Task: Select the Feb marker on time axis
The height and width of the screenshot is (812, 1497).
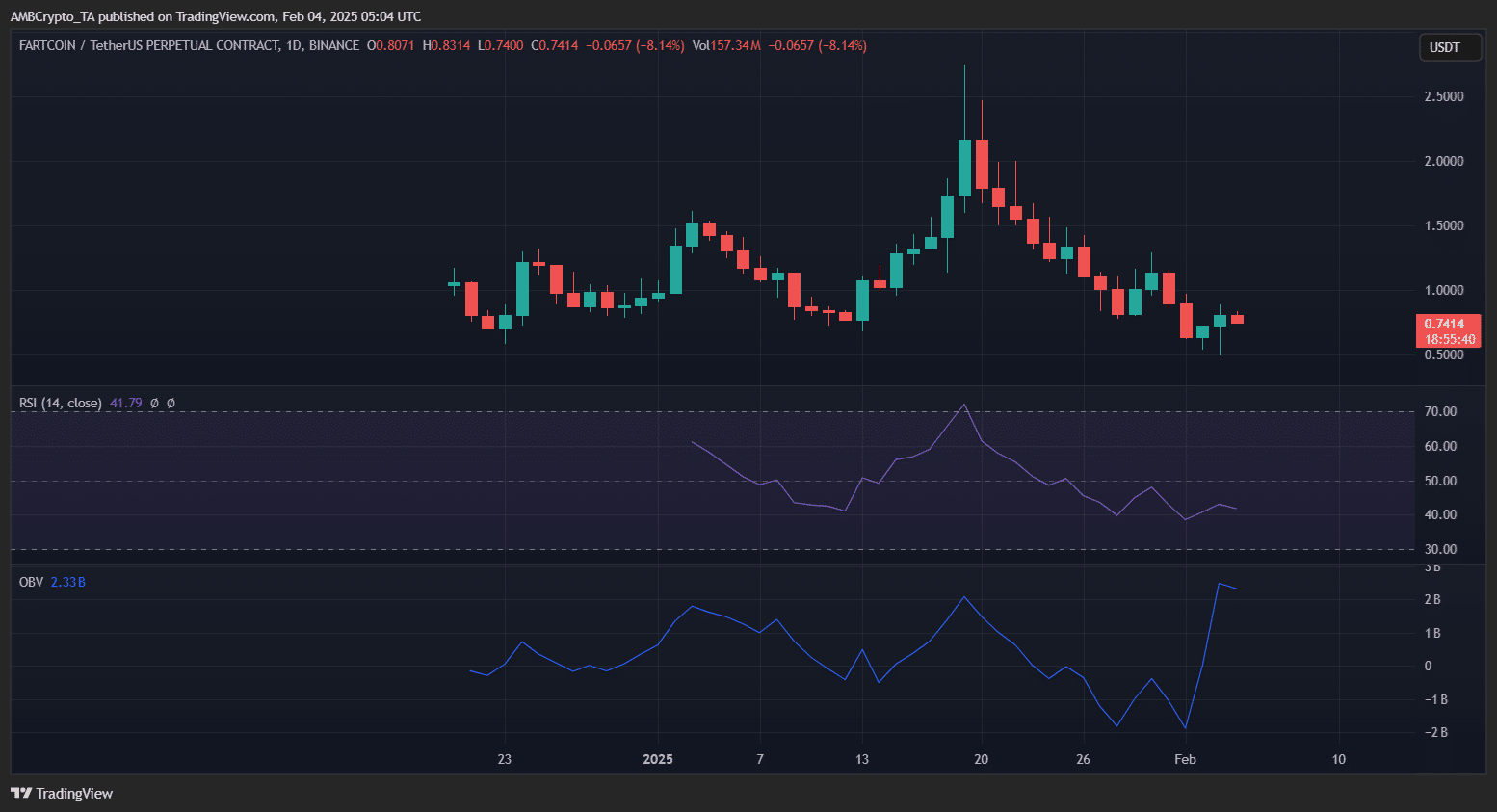Action: tap(1185, 759)
